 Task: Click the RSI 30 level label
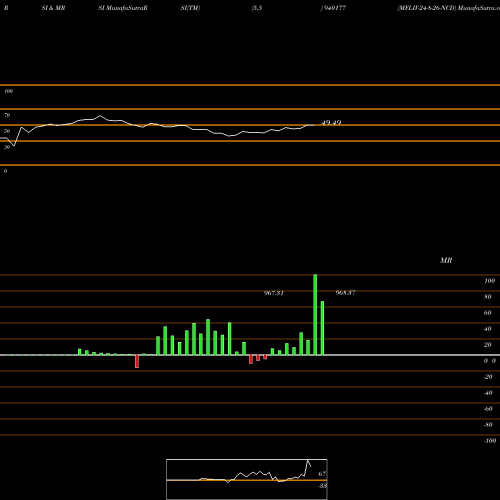[x=7, y=147]
